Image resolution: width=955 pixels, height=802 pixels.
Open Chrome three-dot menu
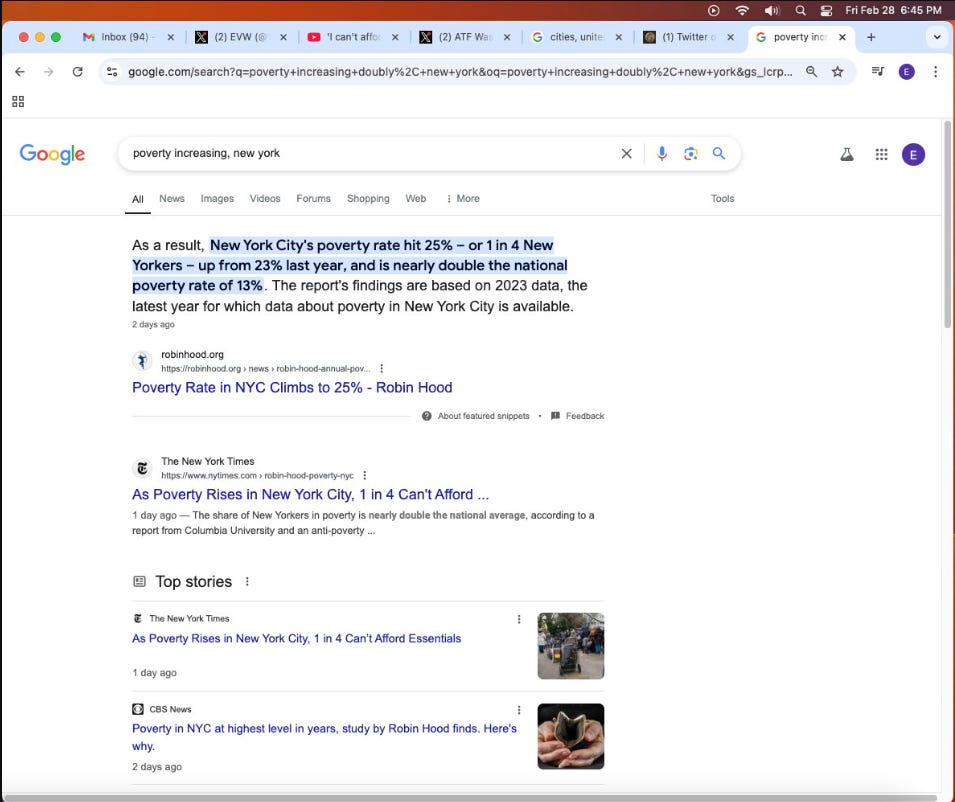point(936,72)
